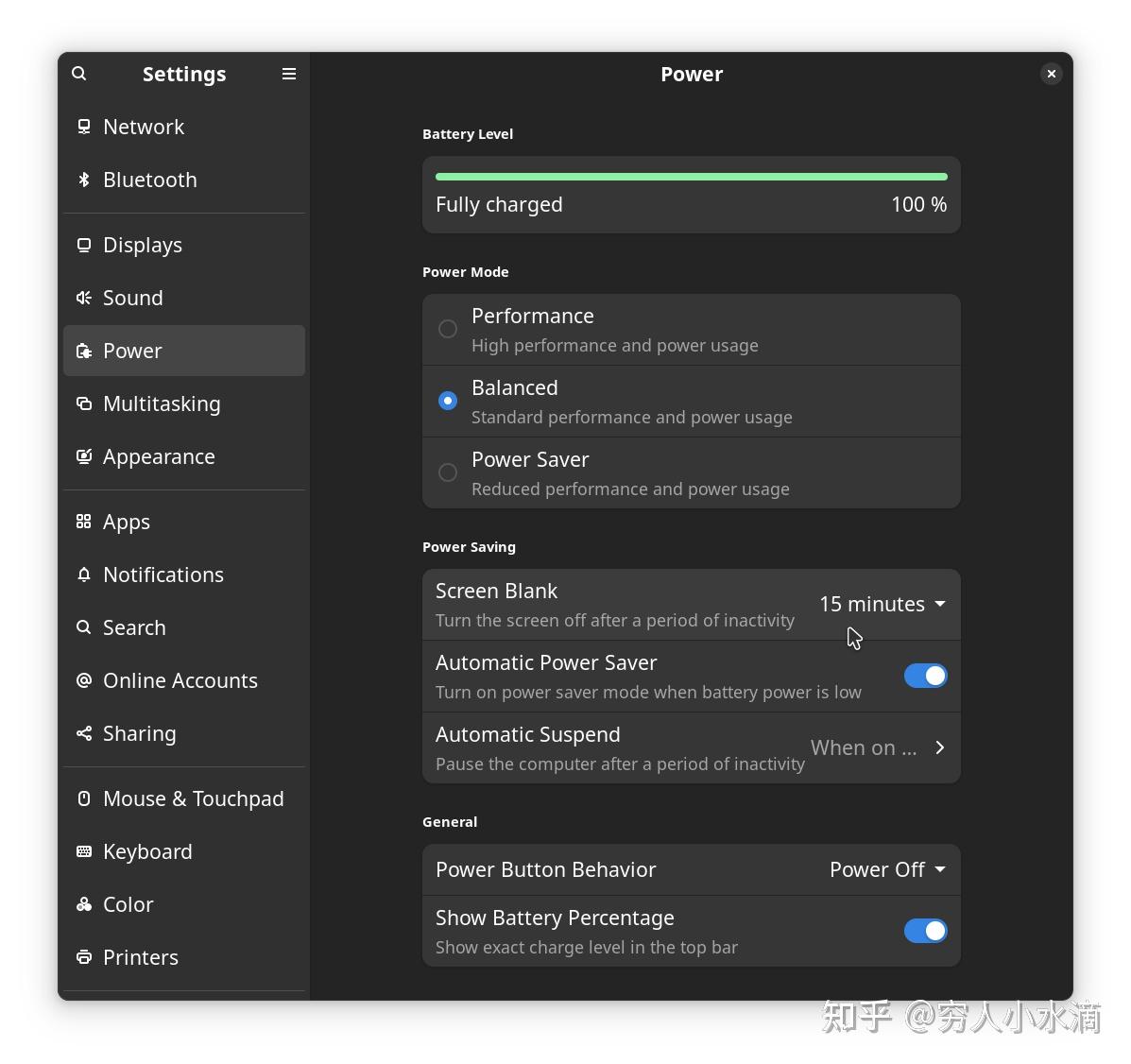Click the Sharing icon in sidebar
Viewport: 1131px width, 1064px height.
pos(84,733)
